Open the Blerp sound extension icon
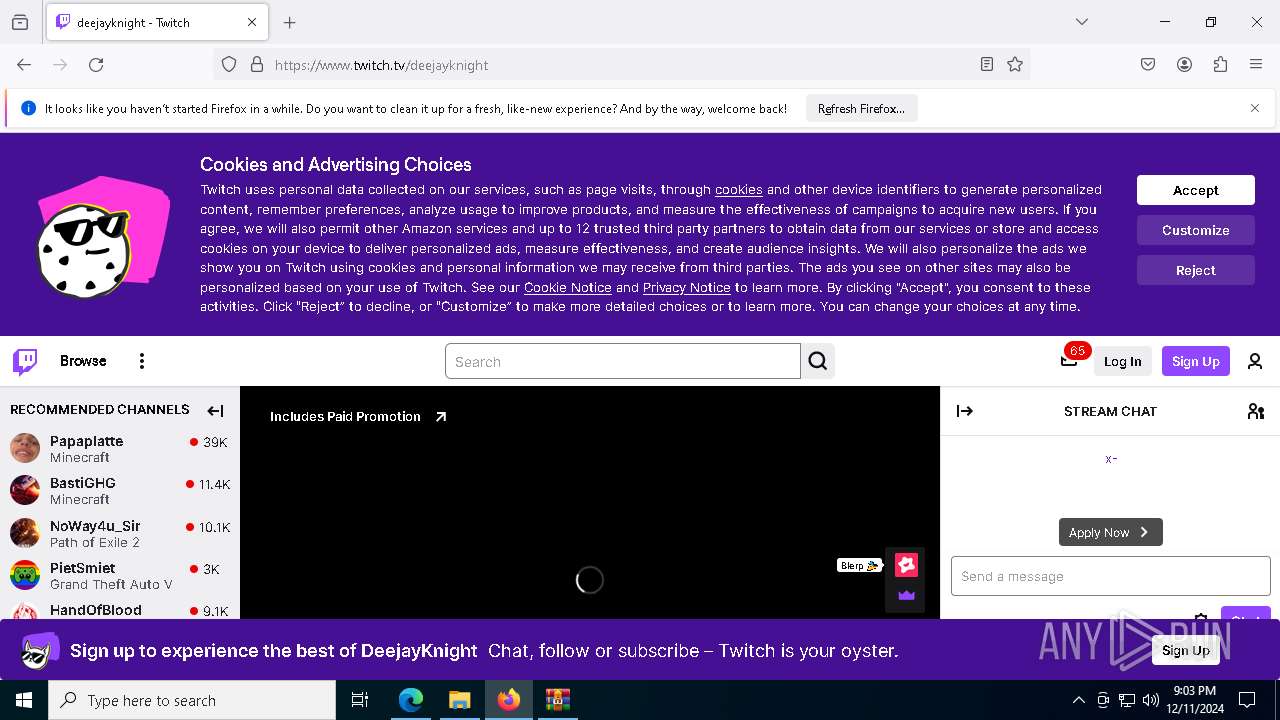Screen dimensions: 1280x720 point(906,565)
